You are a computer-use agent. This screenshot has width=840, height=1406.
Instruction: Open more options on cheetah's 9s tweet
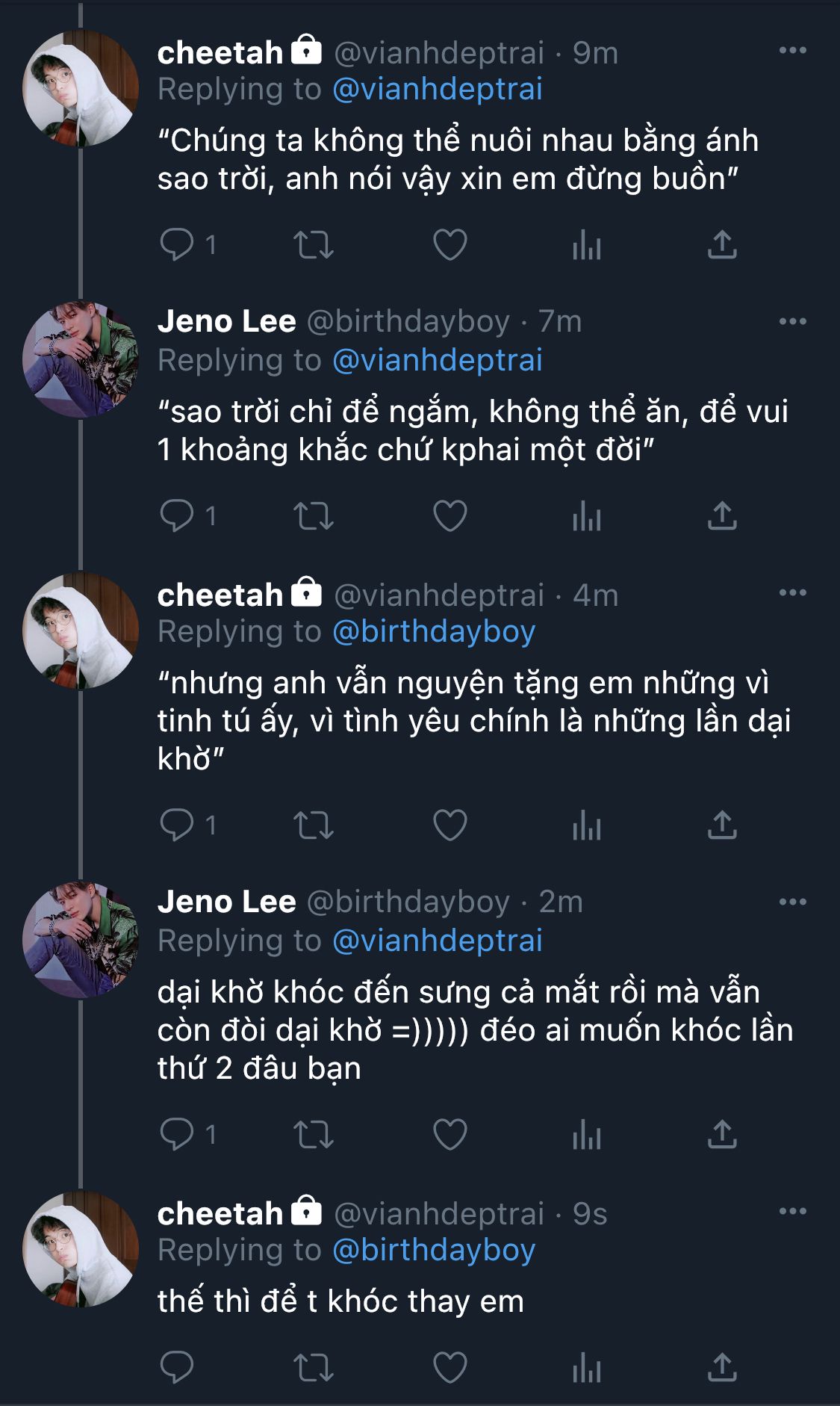coord(792,1211)
